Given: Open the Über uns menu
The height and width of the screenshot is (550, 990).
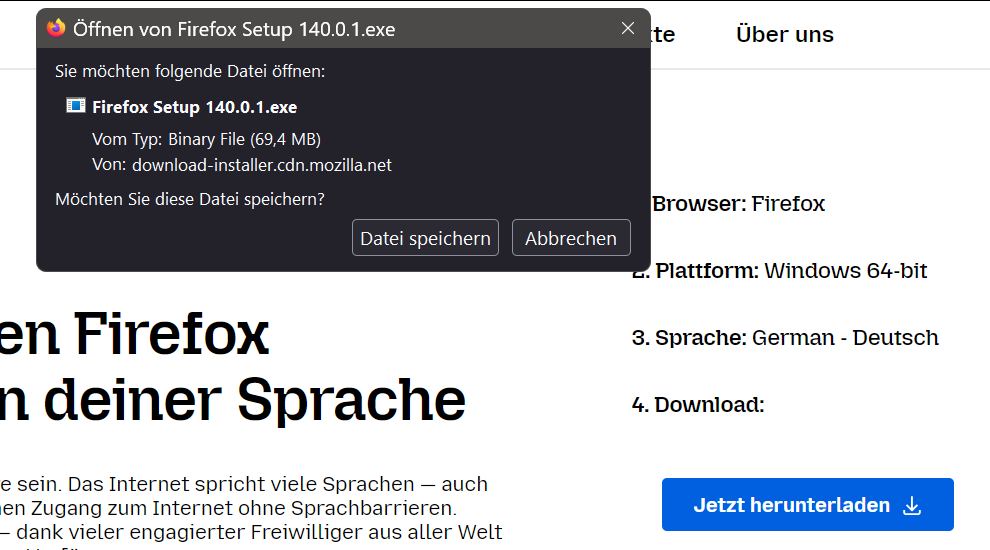Looking at the screenshot, I should click(x=784, y=34).
